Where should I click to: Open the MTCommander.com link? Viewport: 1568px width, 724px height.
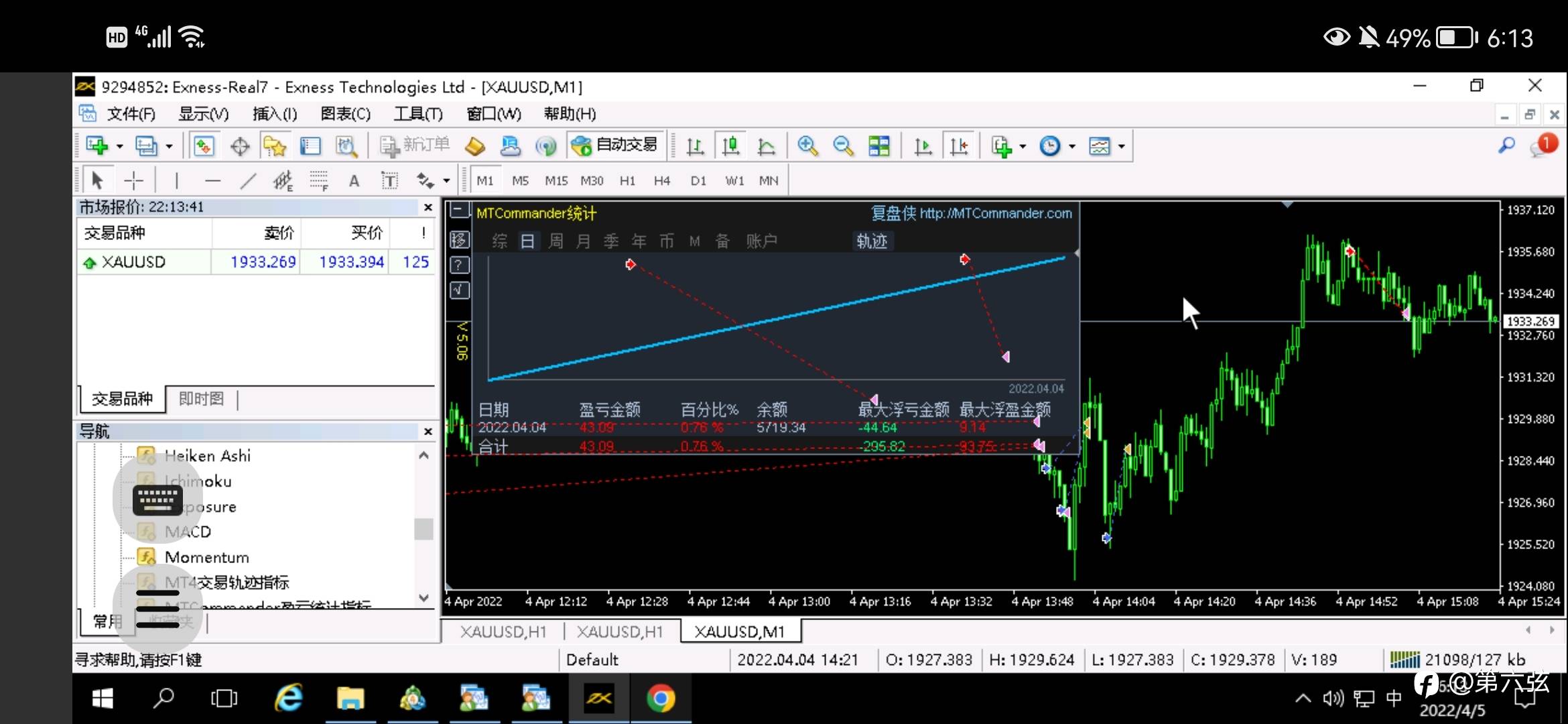click(995, 213)
